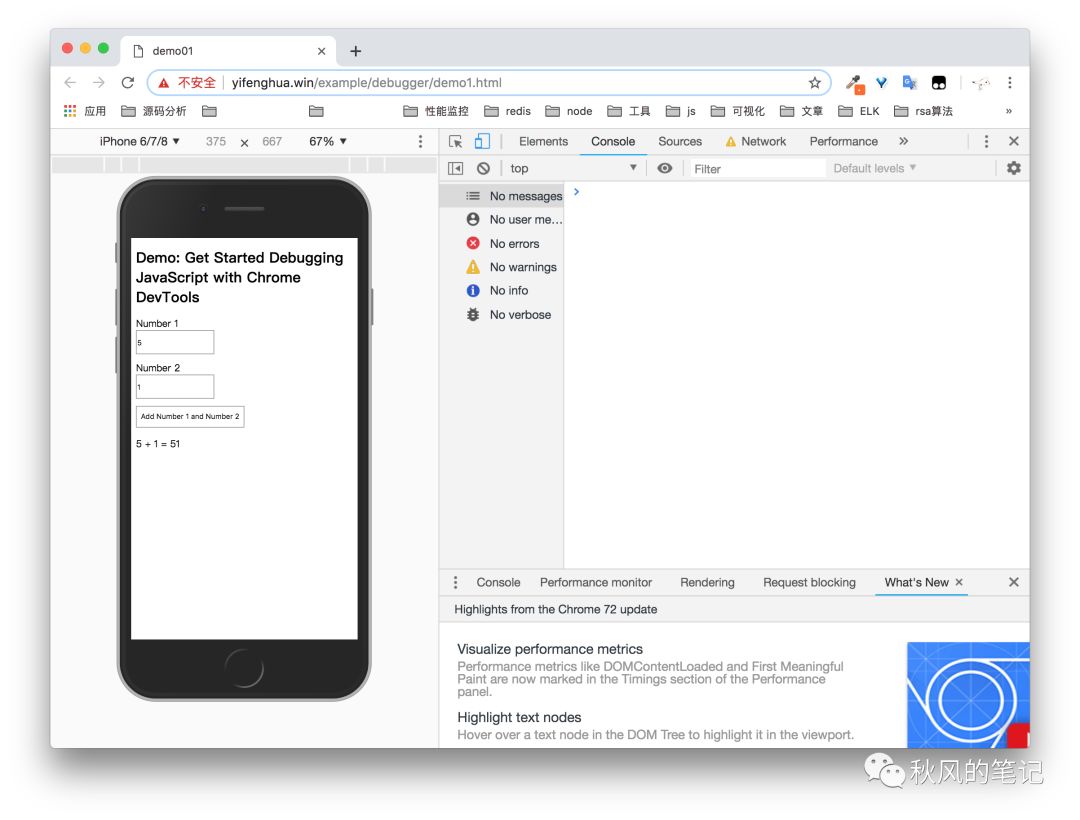Open the iPhone 6/7/8 device dropdown
This screenshot has height=820, width=1080.
pyautogui.click(x=140, y=141)
